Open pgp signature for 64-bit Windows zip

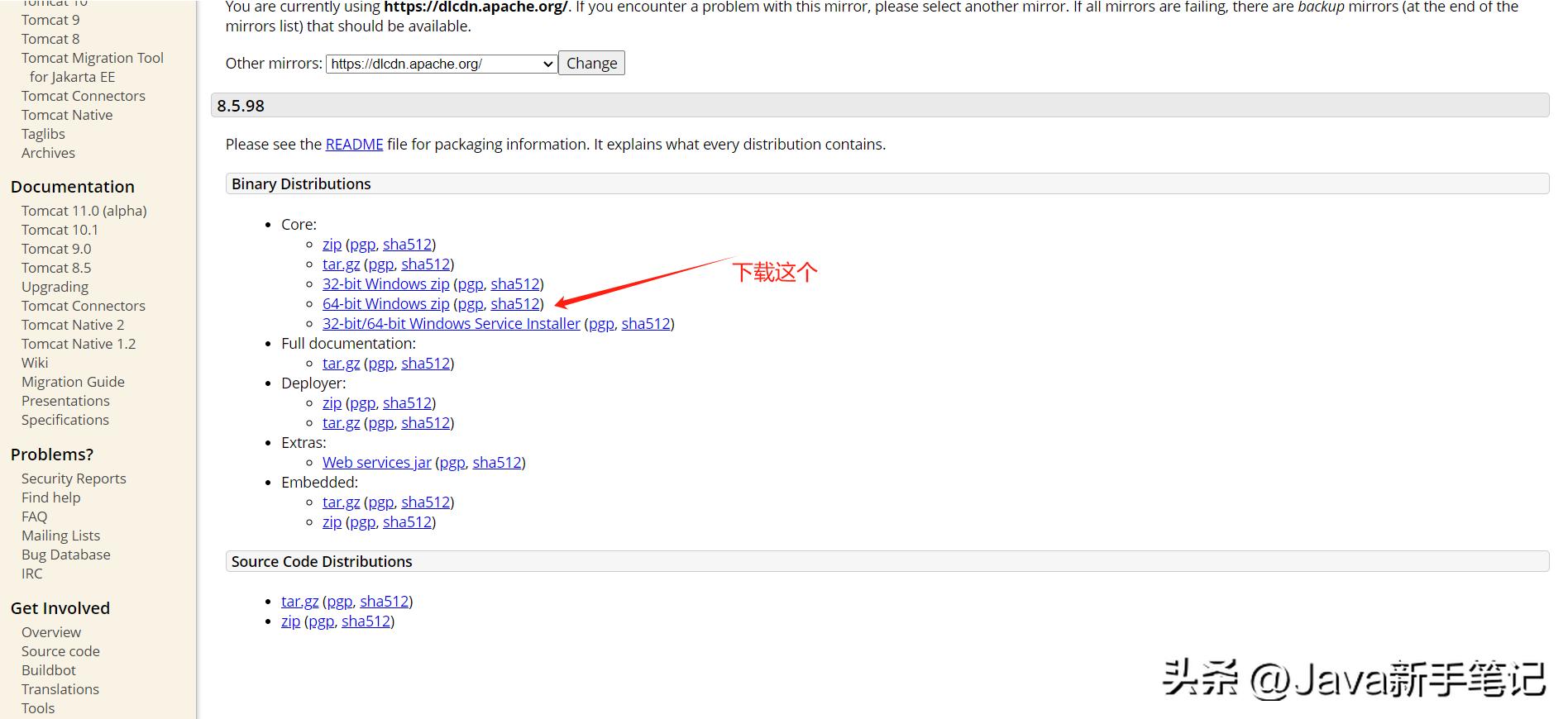(x=471, y=304)
